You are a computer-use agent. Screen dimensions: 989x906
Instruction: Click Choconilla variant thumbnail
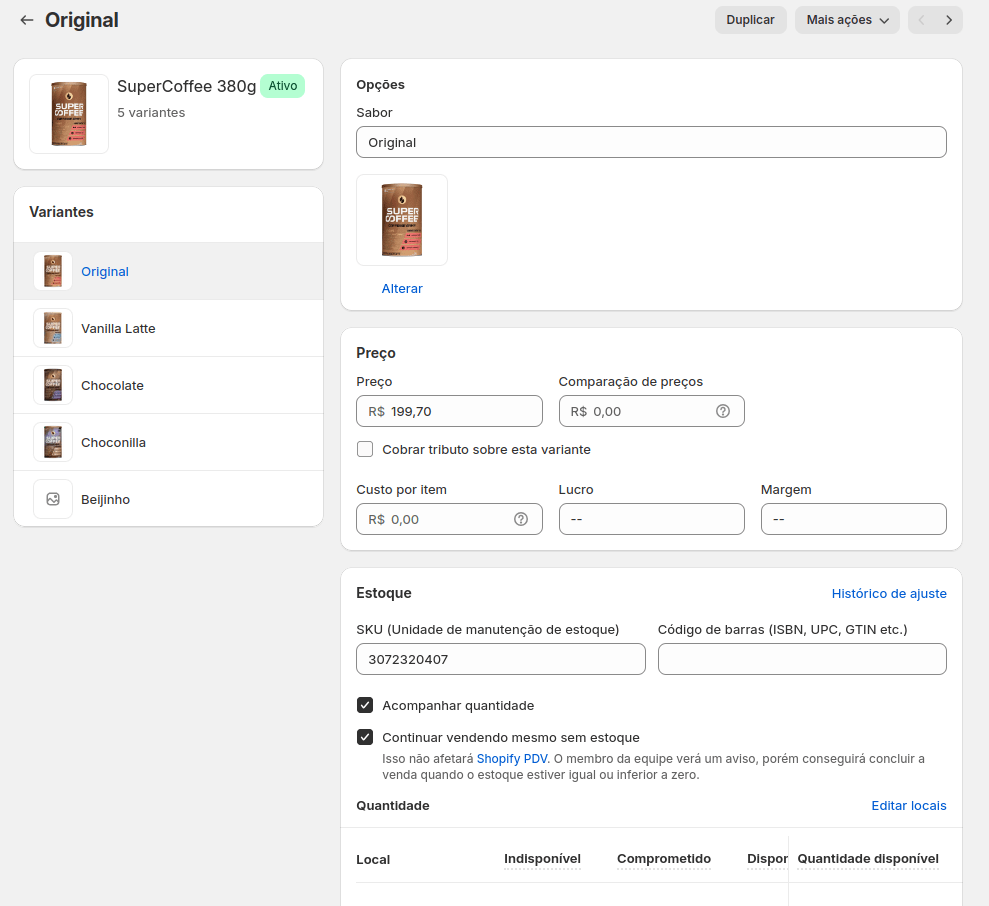(53, 442)
